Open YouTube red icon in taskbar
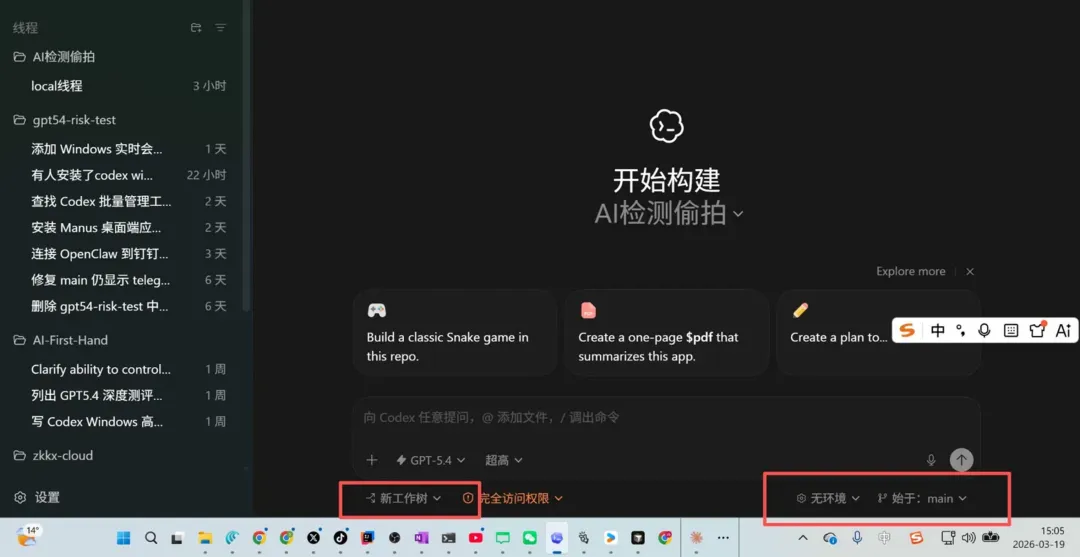 [x=475, y=537]
